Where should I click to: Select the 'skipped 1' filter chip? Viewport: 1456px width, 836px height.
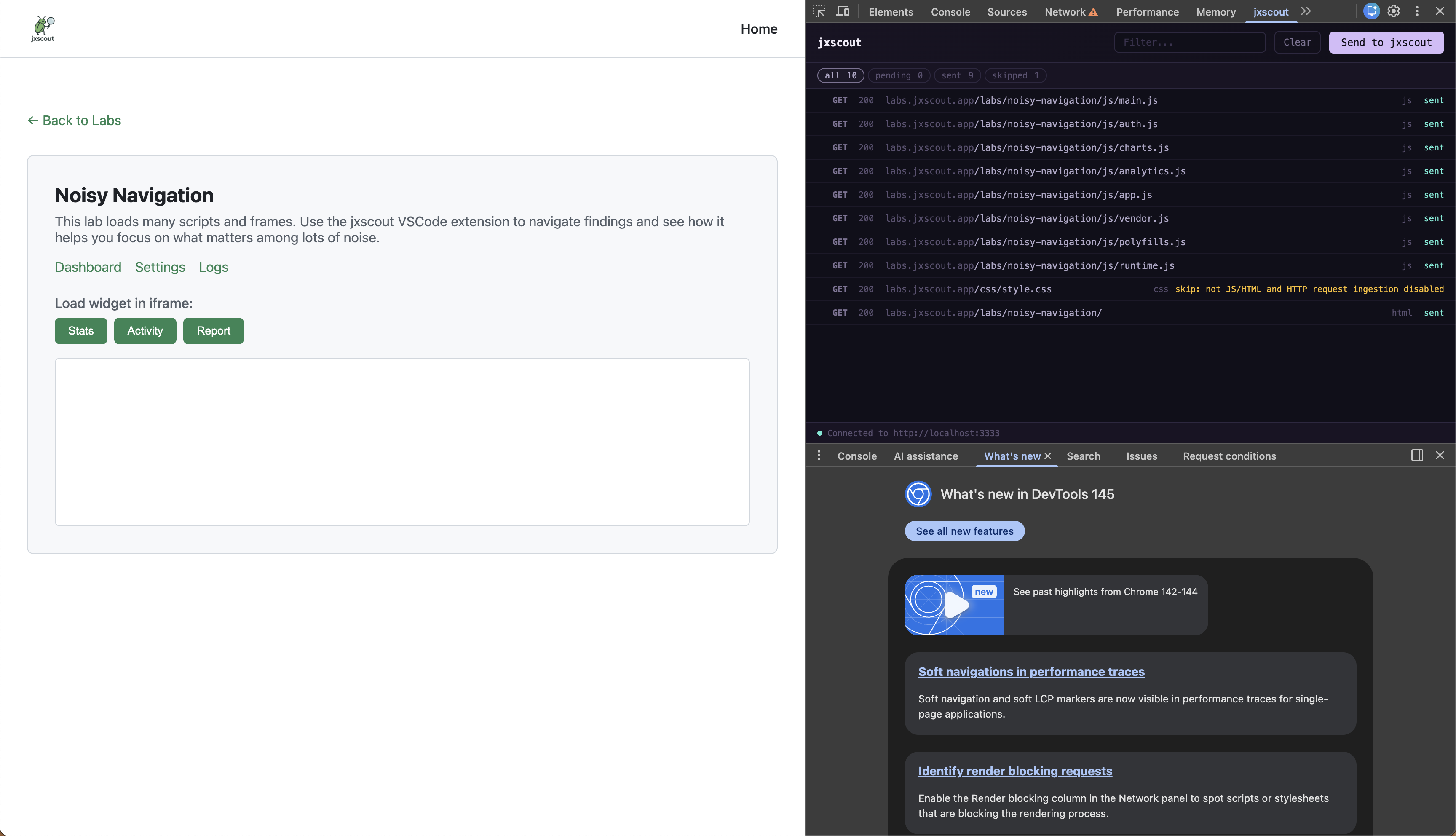tap(1015, 75)
